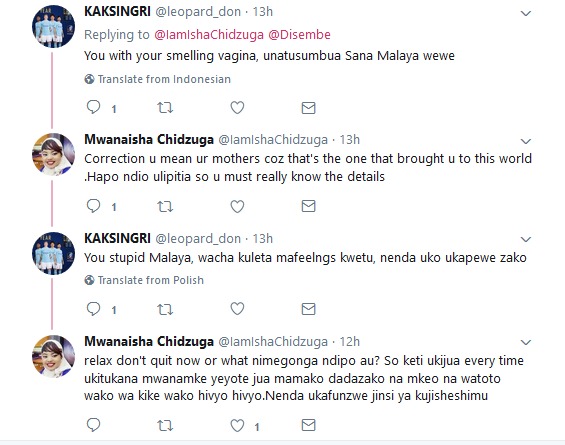This screenshot has height=445, width=565.
Task: Click Translate from Indonesian
Action: [157, 79]
